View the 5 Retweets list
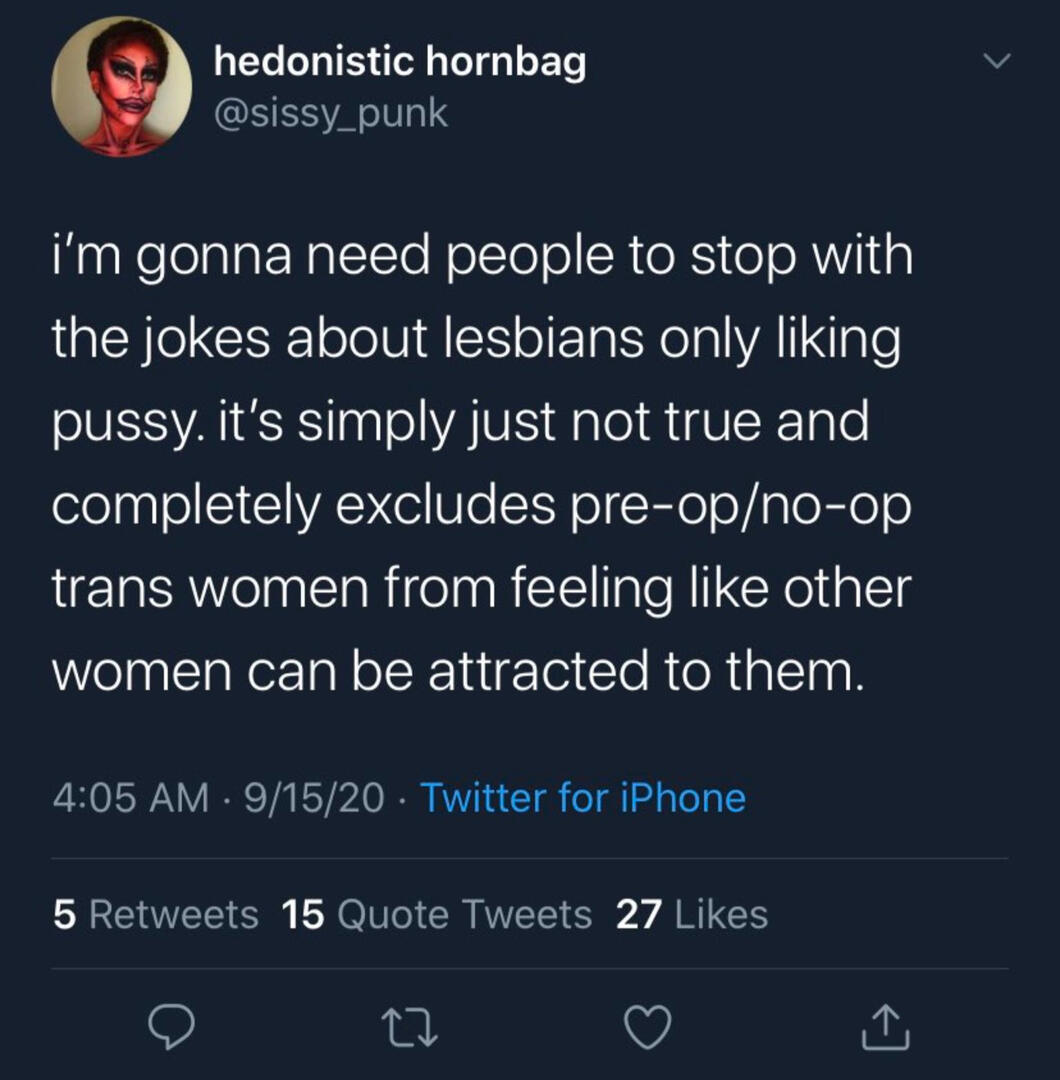The height and width of the screenshot is (1080, 1060). coord(155,914)
